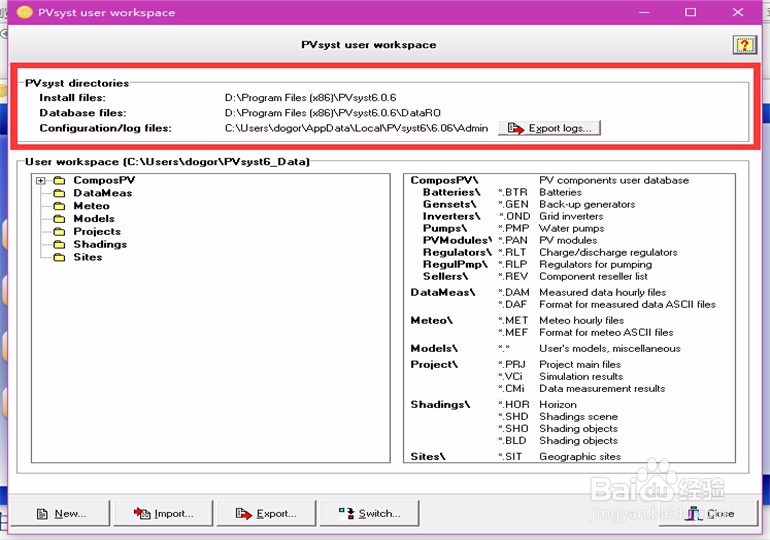Click the Switch... button

point(369,513)
